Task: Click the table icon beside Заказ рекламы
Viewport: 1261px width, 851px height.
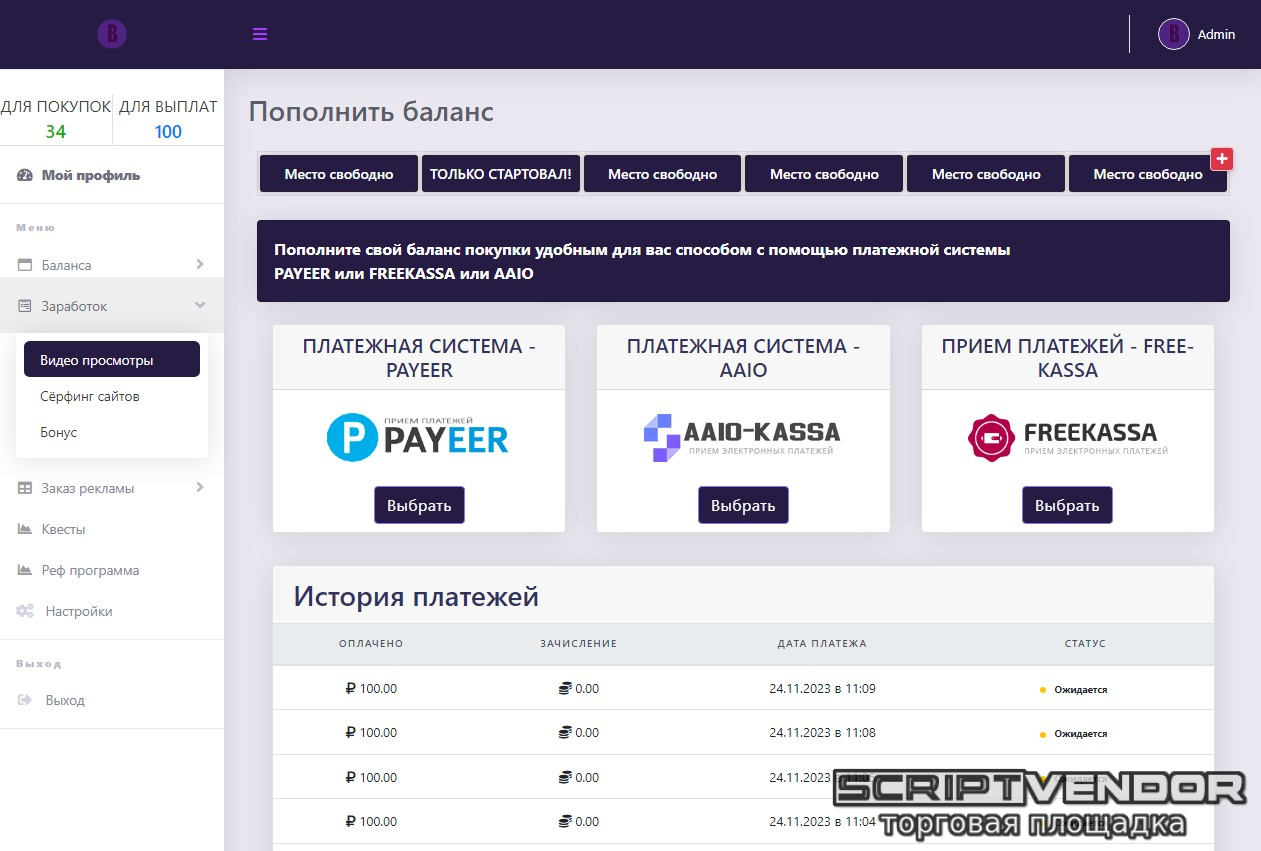Action: coord(25,488)
